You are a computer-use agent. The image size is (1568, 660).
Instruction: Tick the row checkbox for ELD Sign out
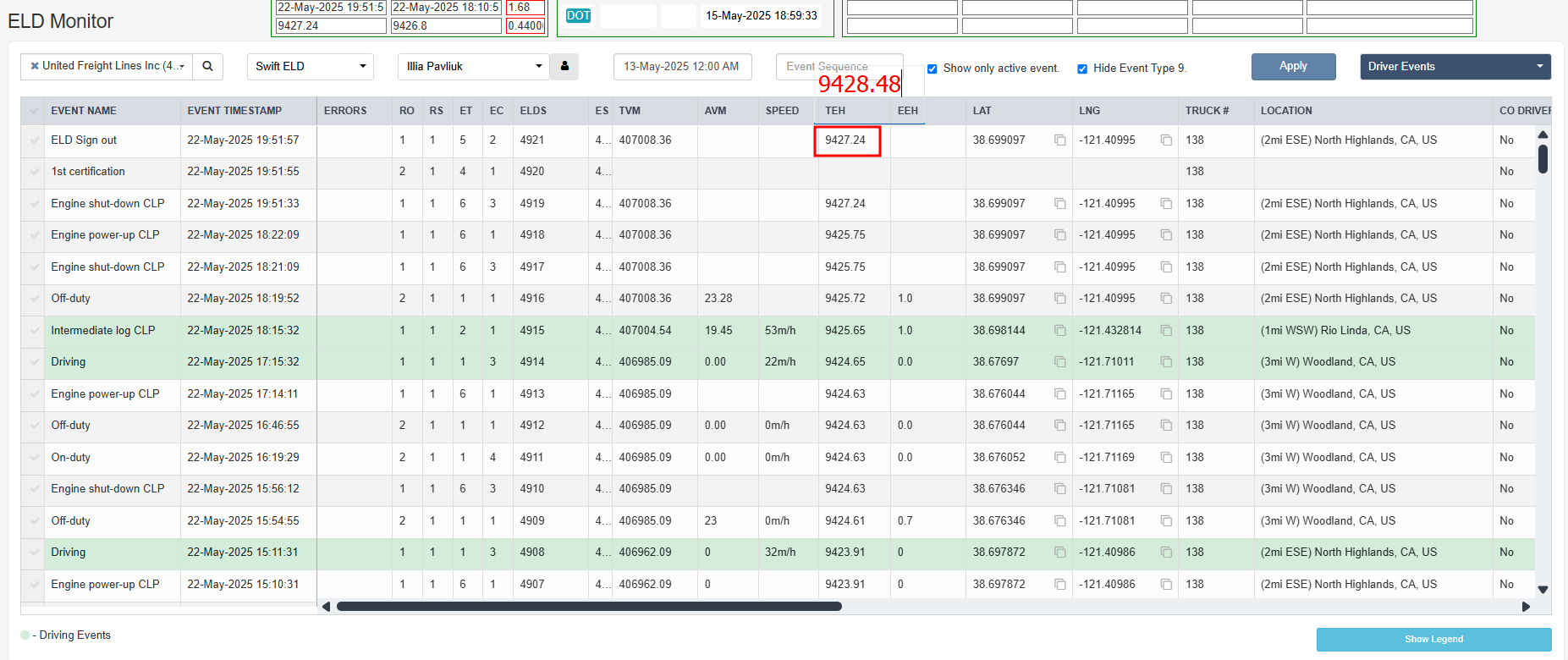34,140
